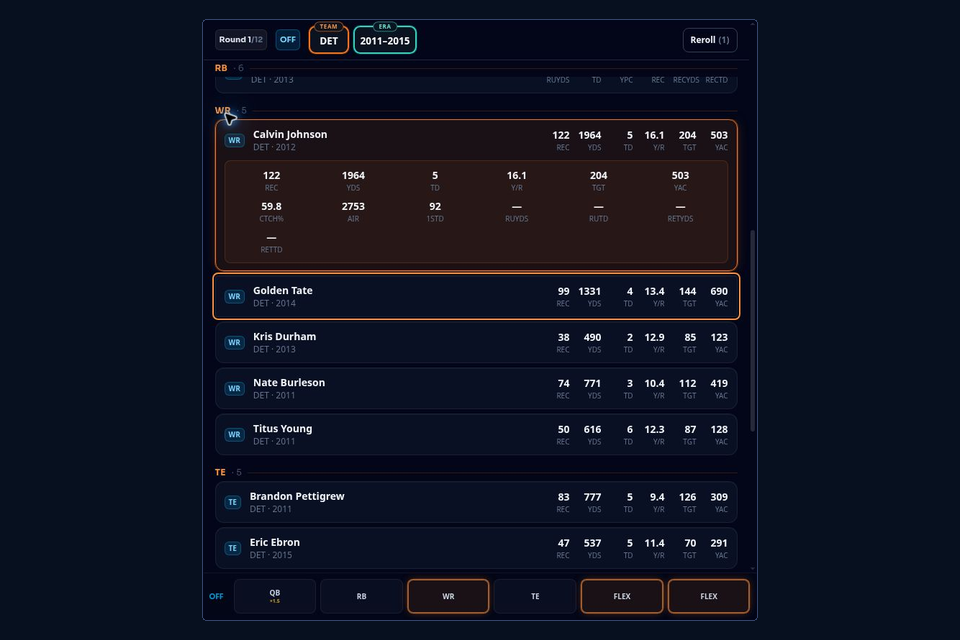Click the Round 1/12 indicator
This screenshot has height=640, width=960.
(x=241, y=40)
